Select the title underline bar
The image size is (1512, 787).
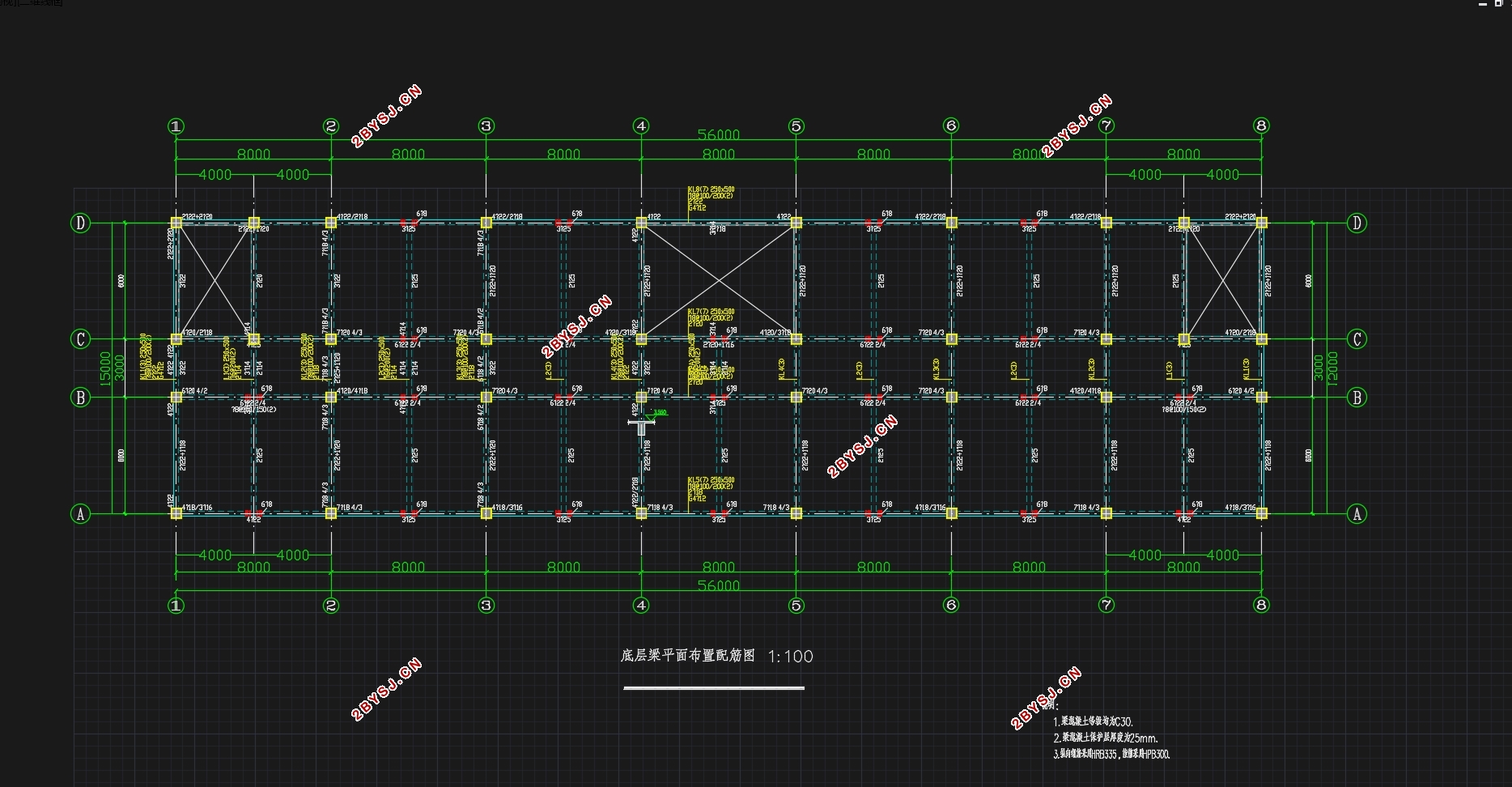coord(714,688)
